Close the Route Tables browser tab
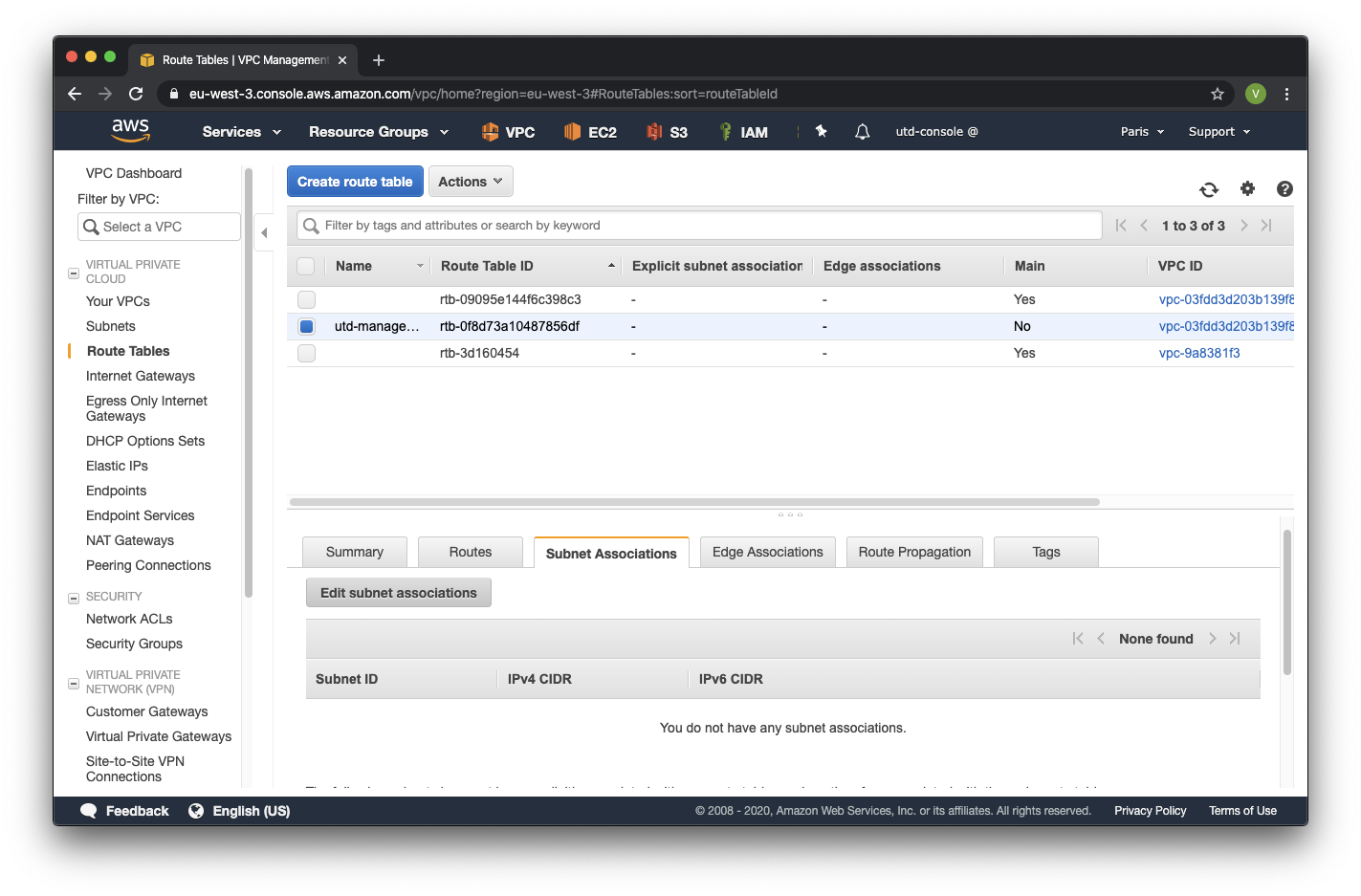1361x896 pixels. pos(342,60)
